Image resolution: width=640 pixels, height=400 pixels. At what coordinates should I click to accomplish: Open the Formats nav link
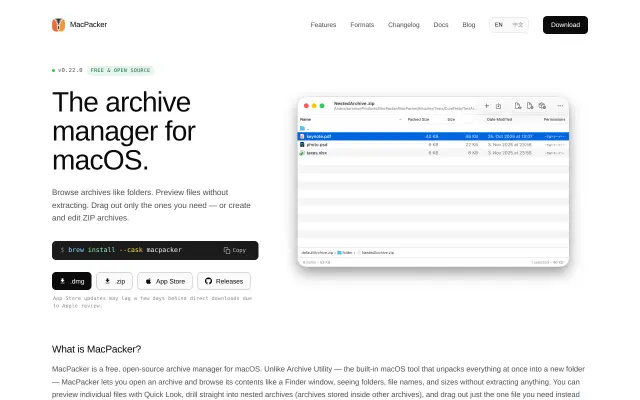[x=362, y=25]
